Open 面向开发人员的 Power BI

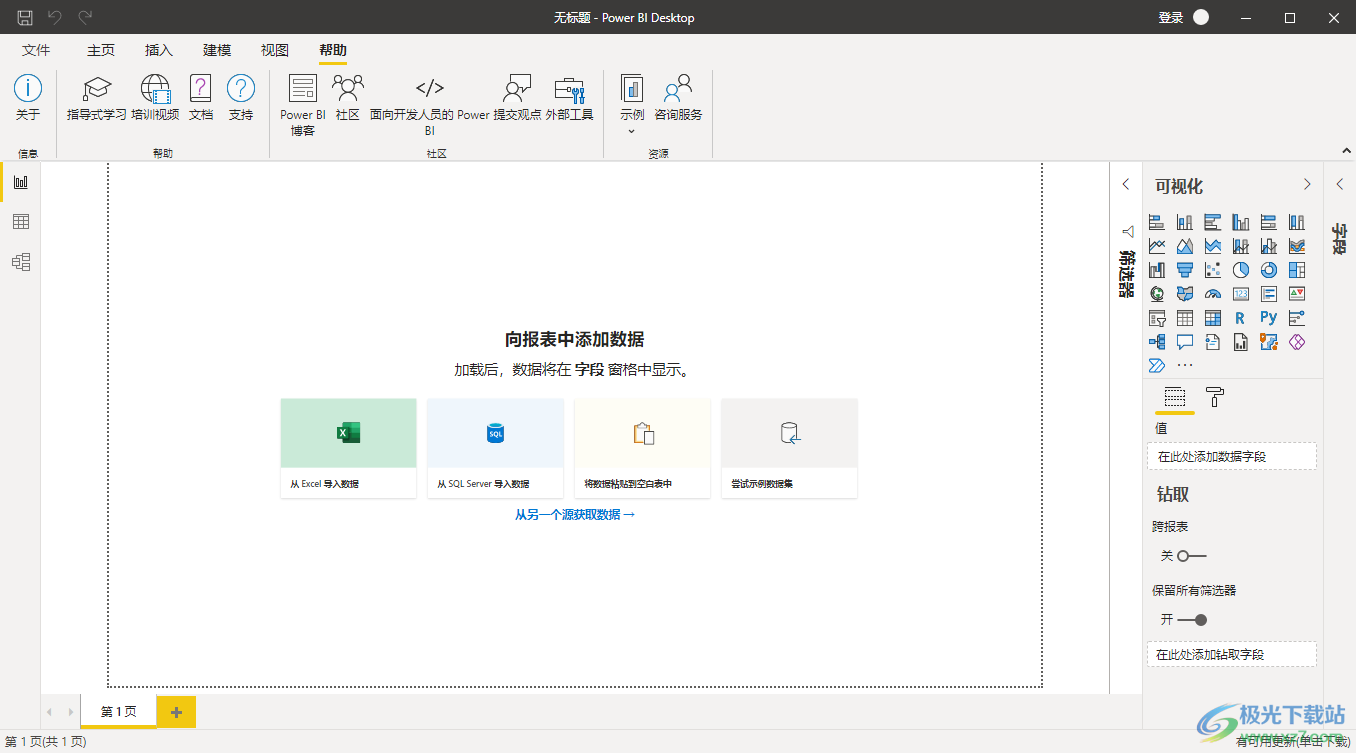pos(430,105)
